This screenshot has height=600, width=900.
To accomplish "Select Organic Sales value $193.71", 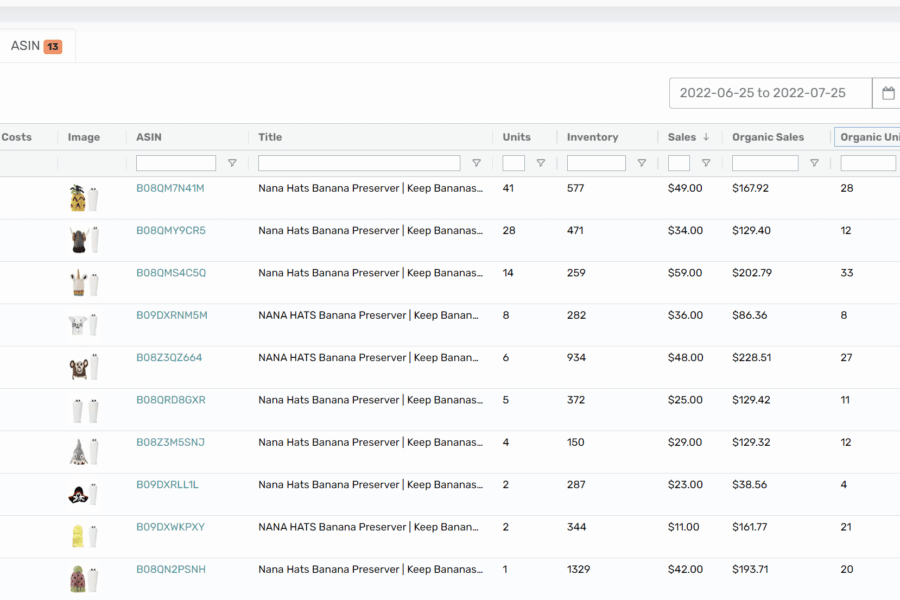I will pyautogui.click(x=750, y=570).
